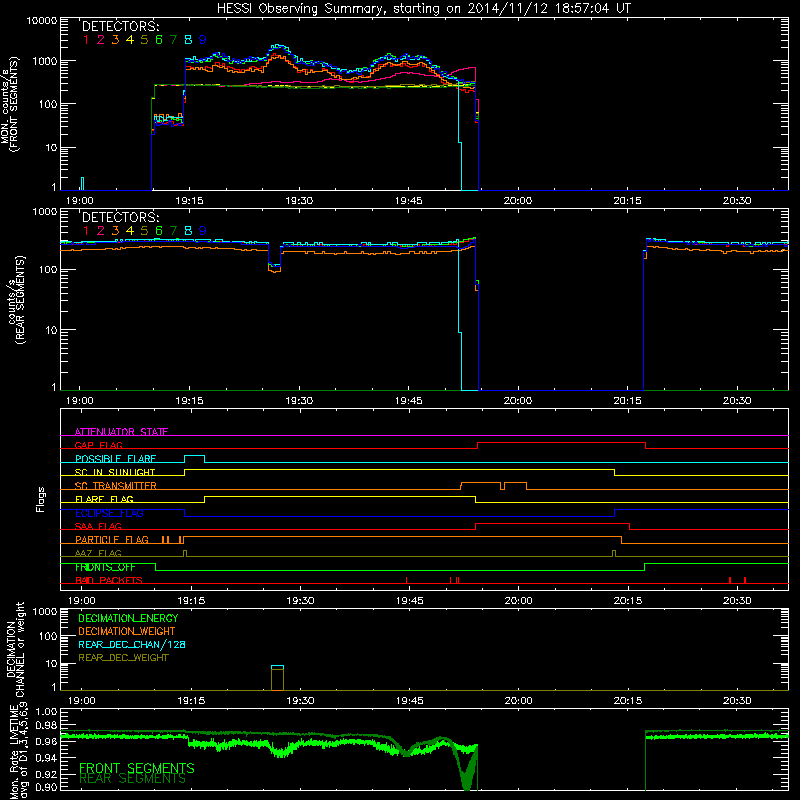
Task: Select detector 6 in front segments legend
Action: (159, 40)
